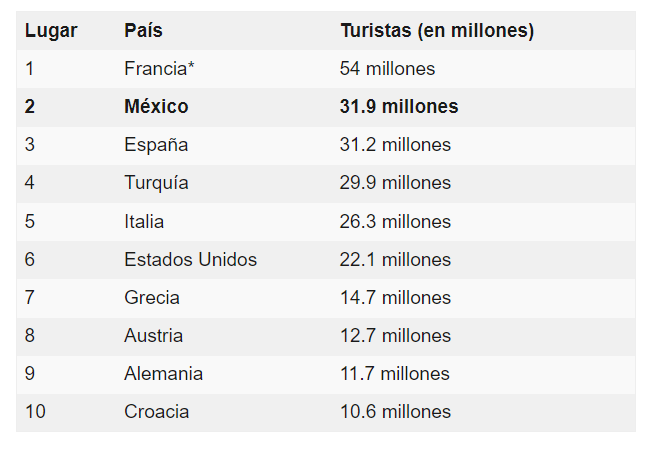The height and width of the screenshot is (459, 647).
Task: Click the "31.2 millones" tourist figure
Action: [x=395, y=145]
